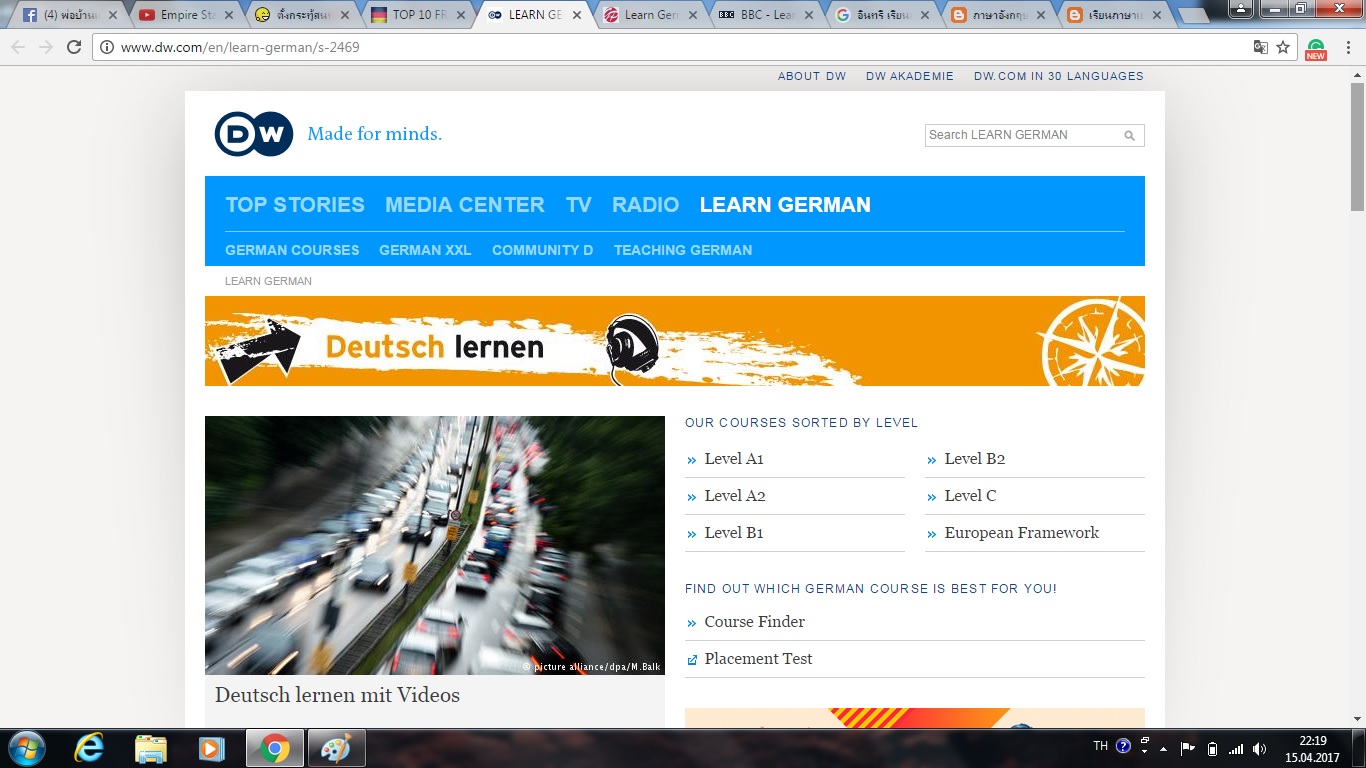This screenshot has height=768, width=1366.
Task: Click the Action Center flag tray icon
Action: [1188, 748]
